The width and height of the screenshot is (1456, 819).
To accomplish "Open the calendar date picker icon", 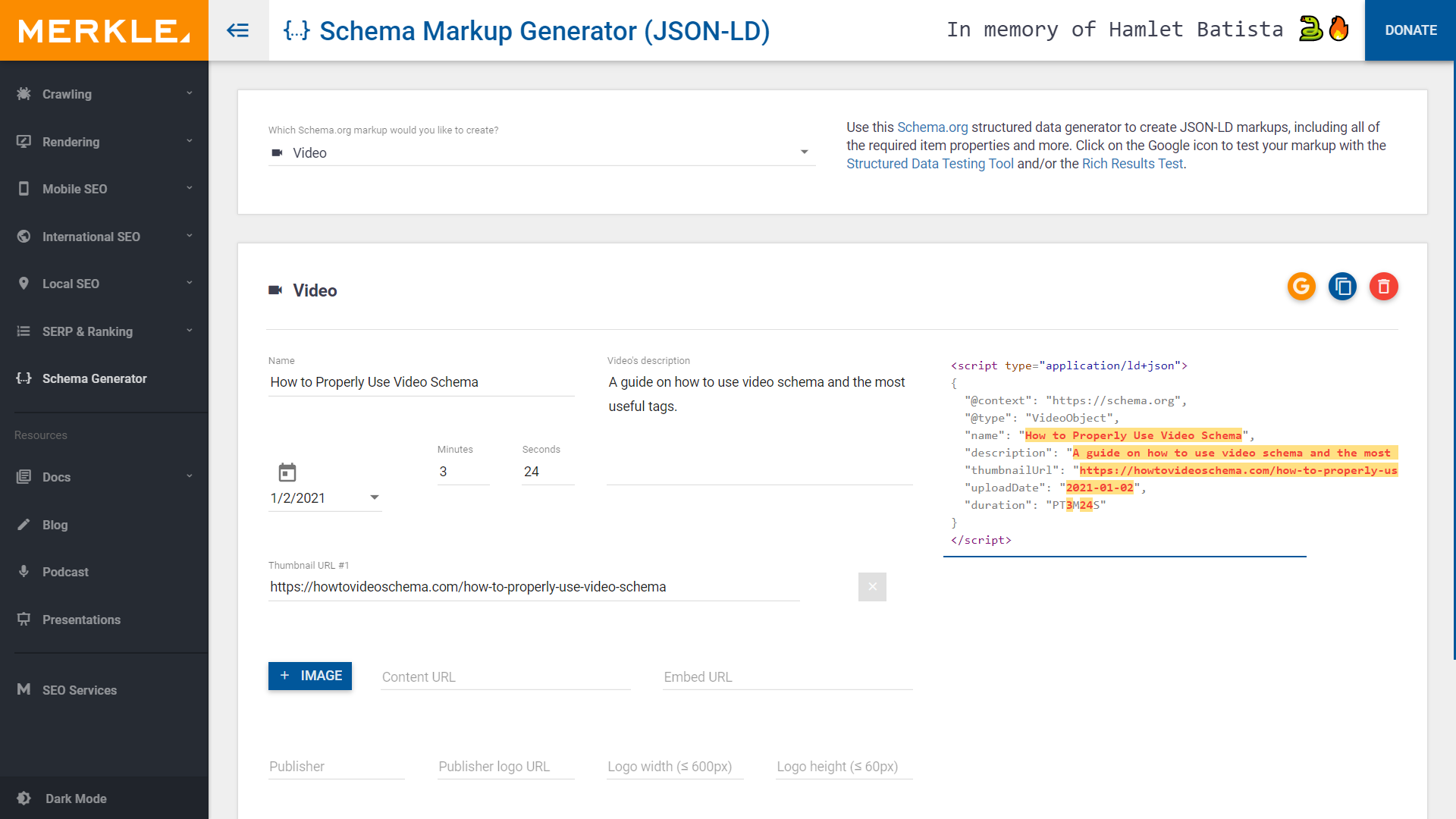I will [x=287, y=472].
